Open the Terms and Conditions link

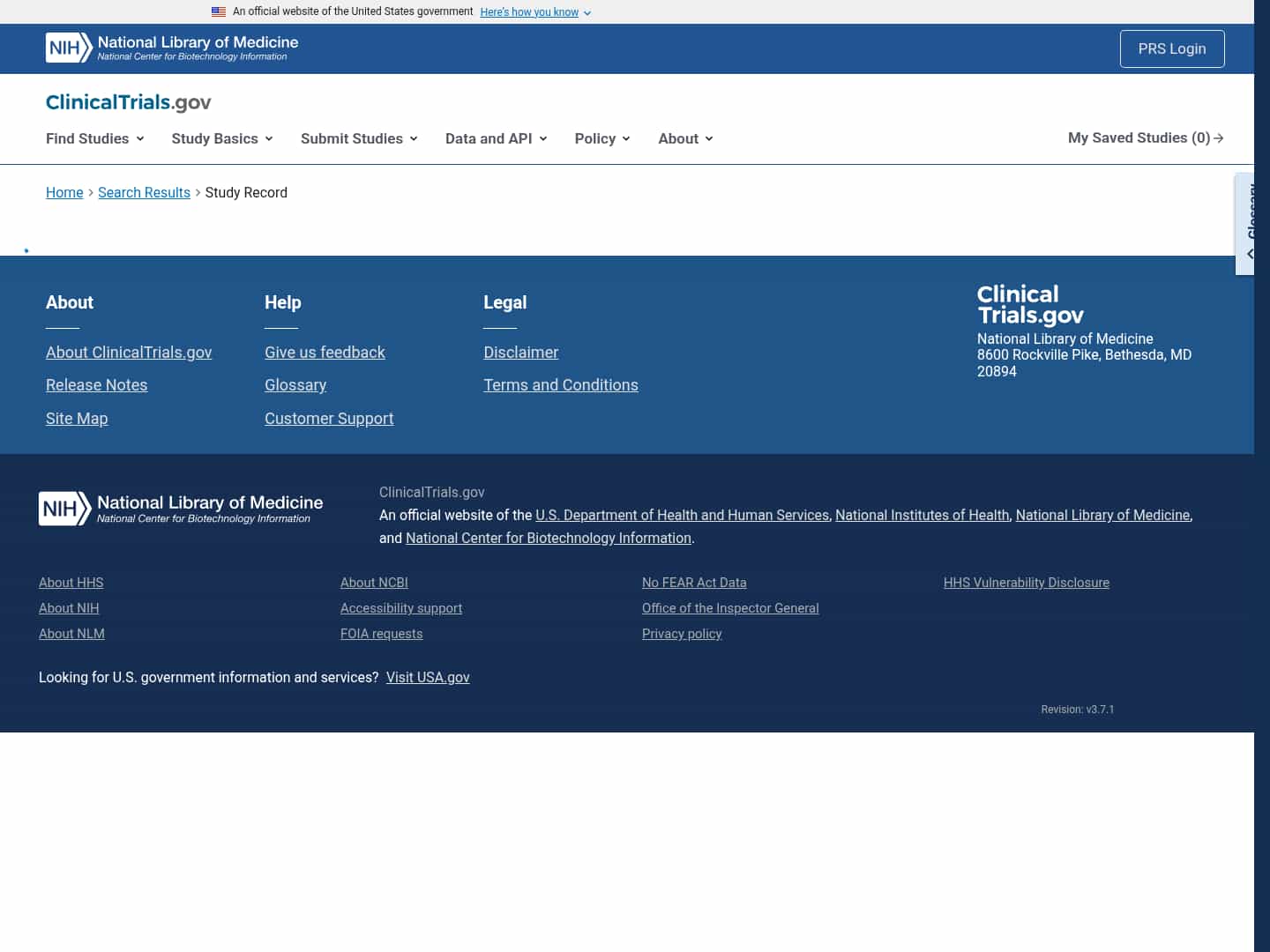click(x=561, y=385)
